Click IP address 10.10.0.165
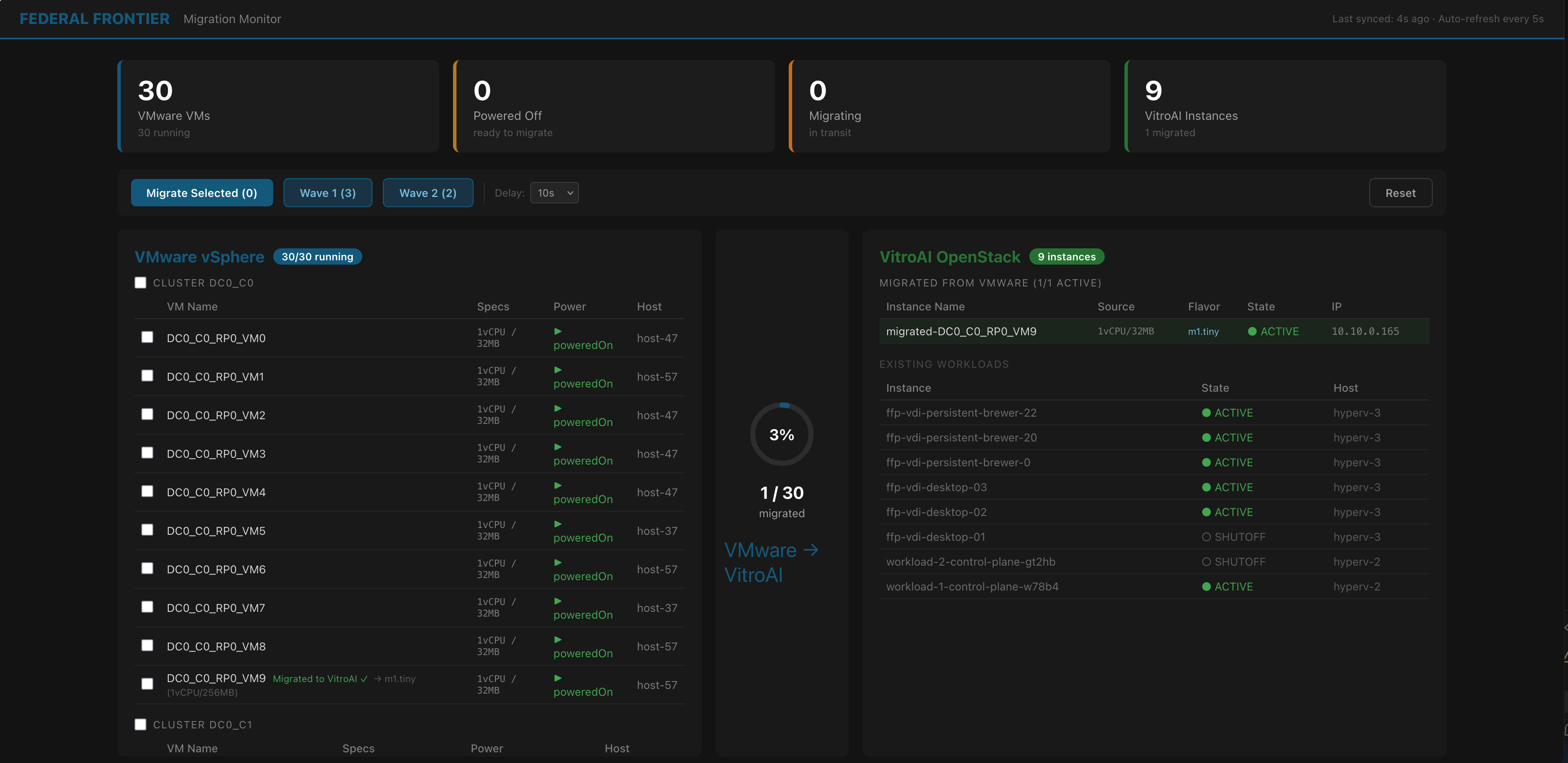 [1365, 331]
